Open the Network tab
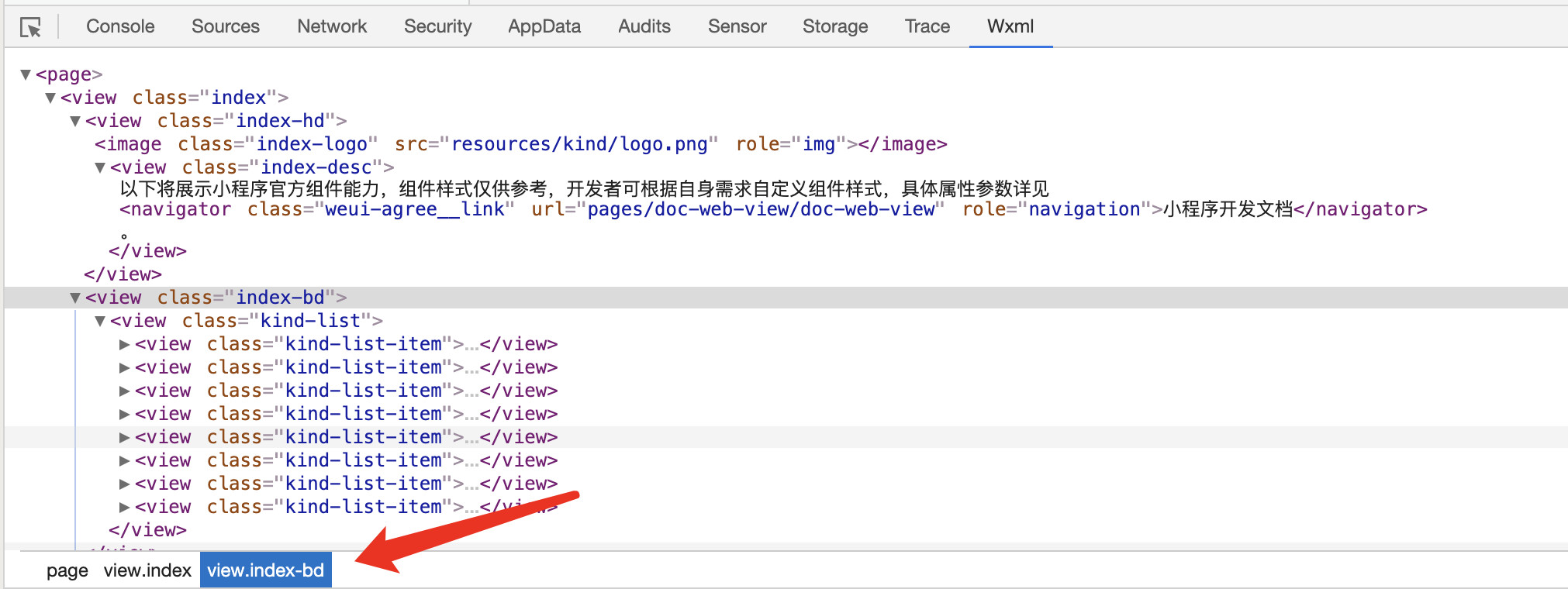The height and width of the screenshot is (589, 1568). (332, 26)
